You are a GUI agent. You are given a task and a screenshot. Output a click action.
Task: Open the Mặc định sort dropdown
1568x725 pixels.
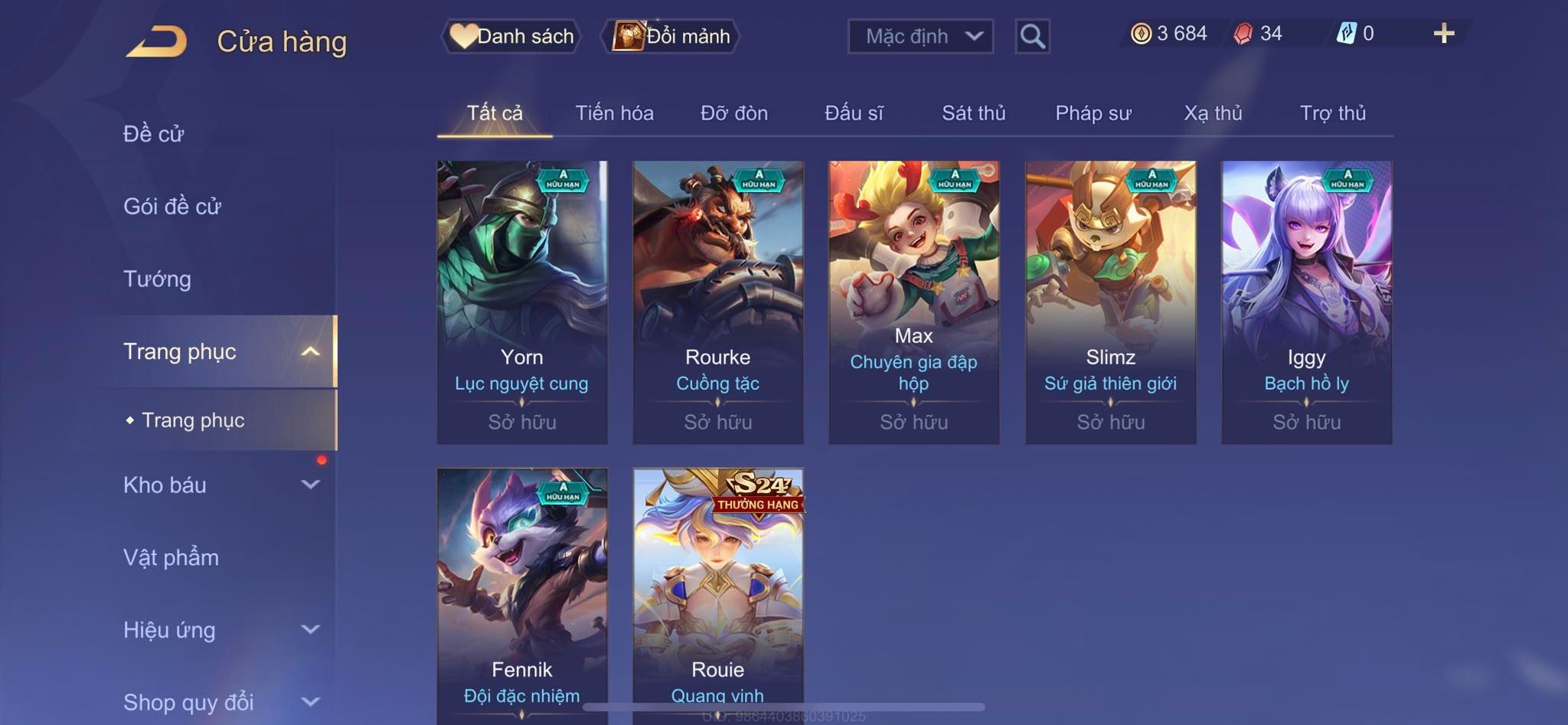920,36
